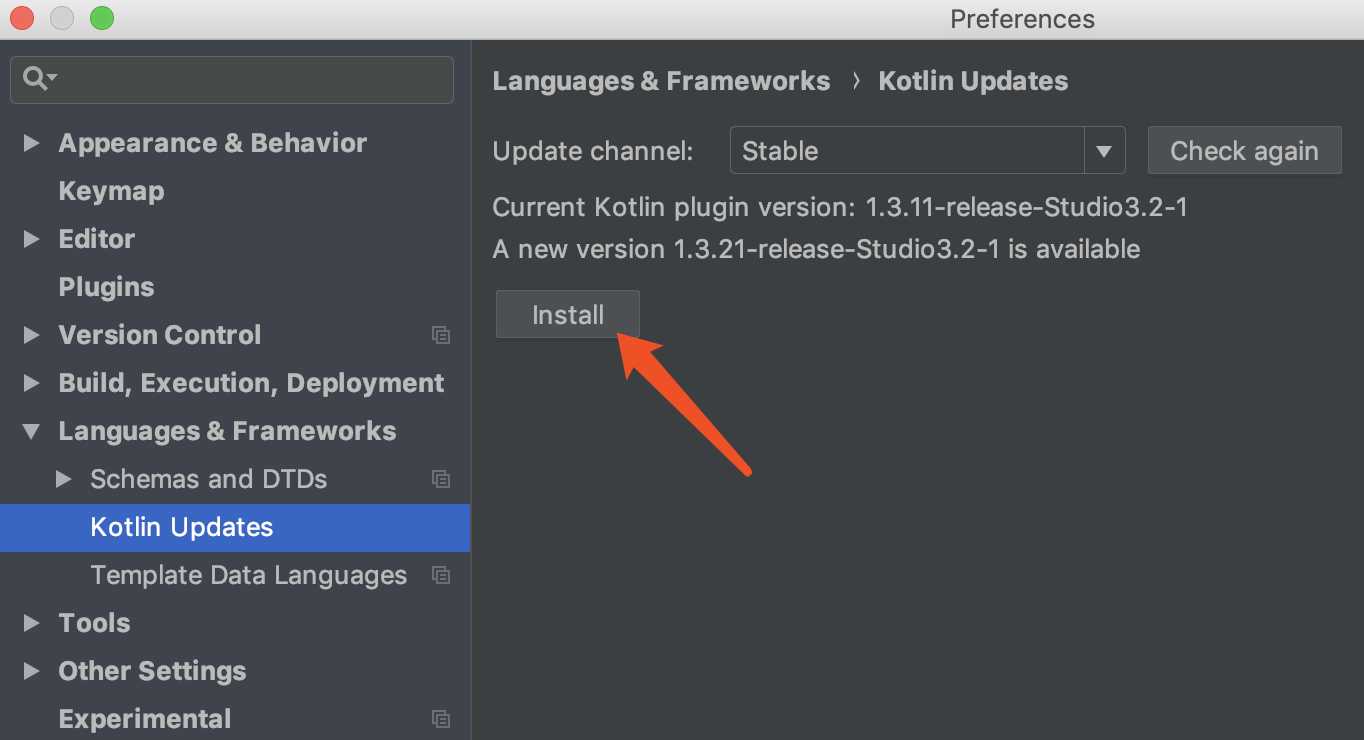Expand the Tools section arrow

(x=31, y=623)
